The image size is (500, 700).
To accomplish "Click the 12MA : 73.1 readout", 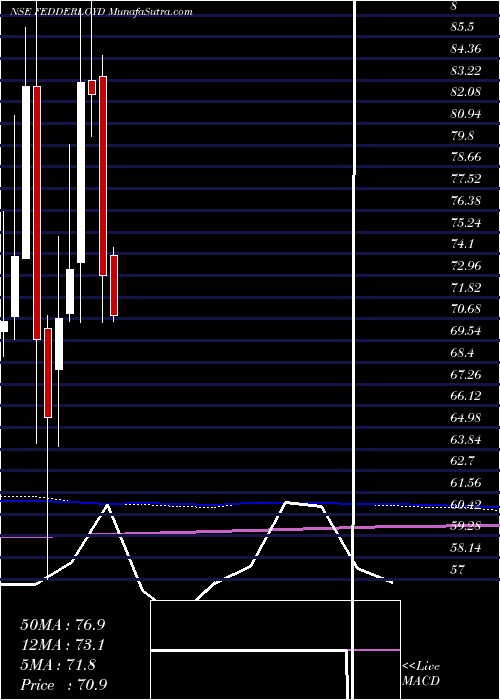I will click(63, 645).
